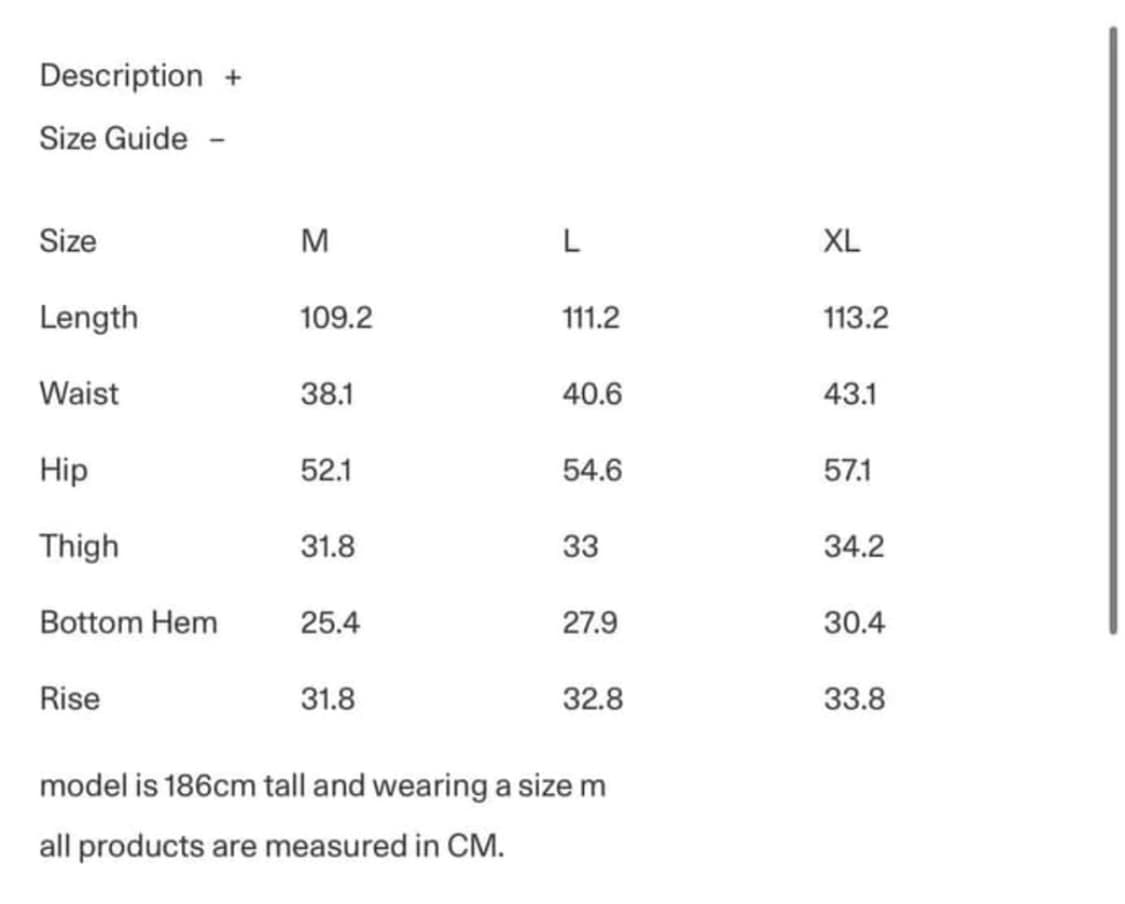The width and height of the screenshot is (1125, 904).
Task: Click the Waist row label
Action: (x=79, y=394)
